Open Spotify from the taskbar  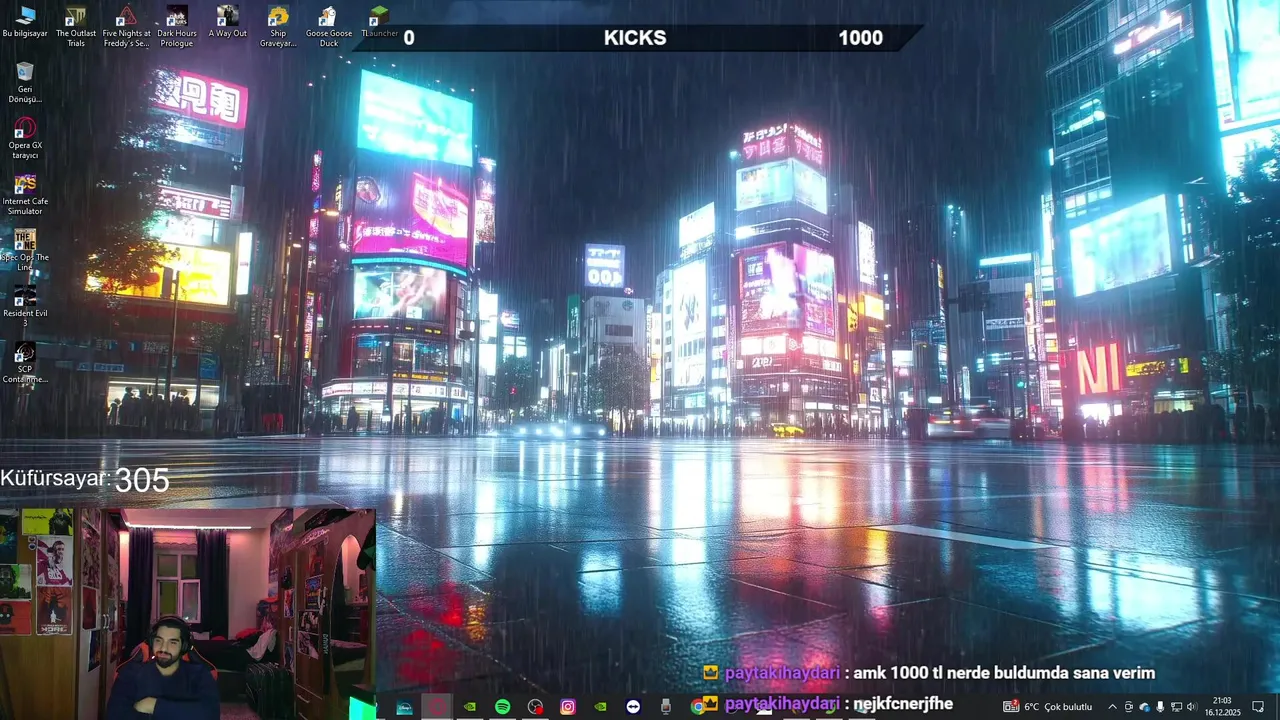coord(502,706)
